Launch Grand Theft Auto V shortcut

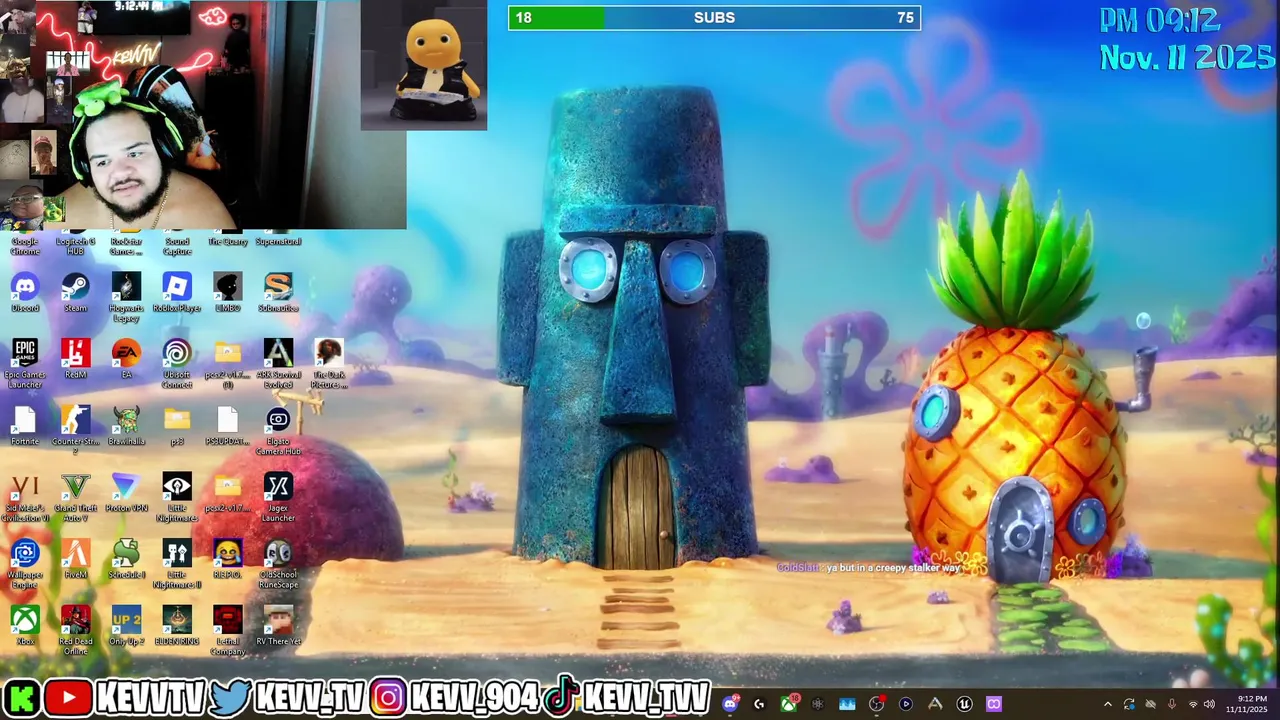pyautogui.click(x=76, y=497)
